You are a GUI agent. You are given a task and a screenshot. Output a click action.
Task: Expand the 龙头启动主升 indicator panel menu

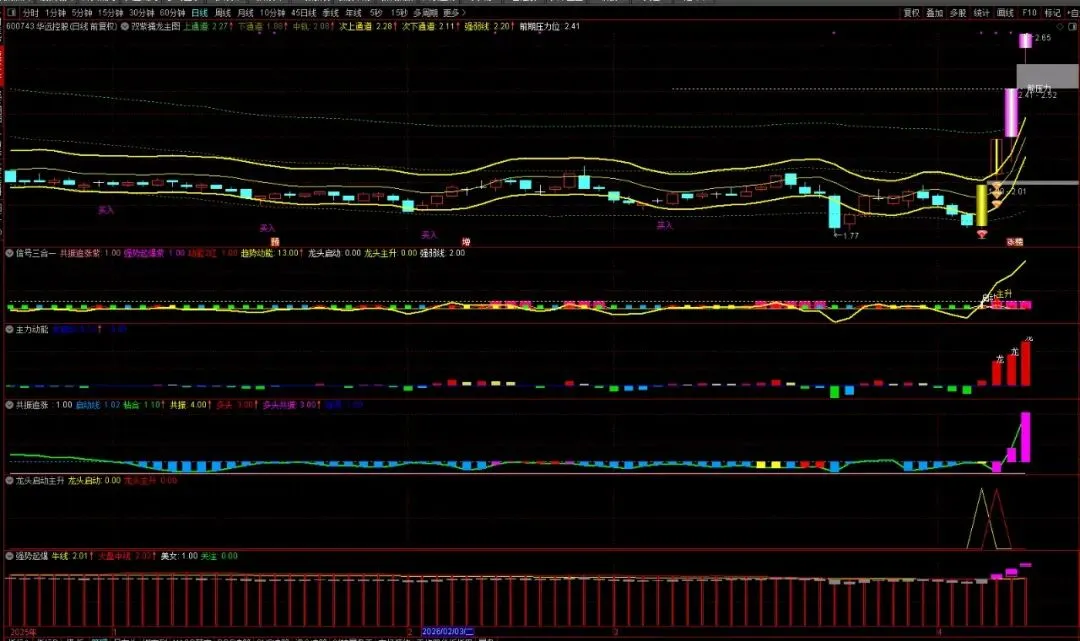click(10, 481)
